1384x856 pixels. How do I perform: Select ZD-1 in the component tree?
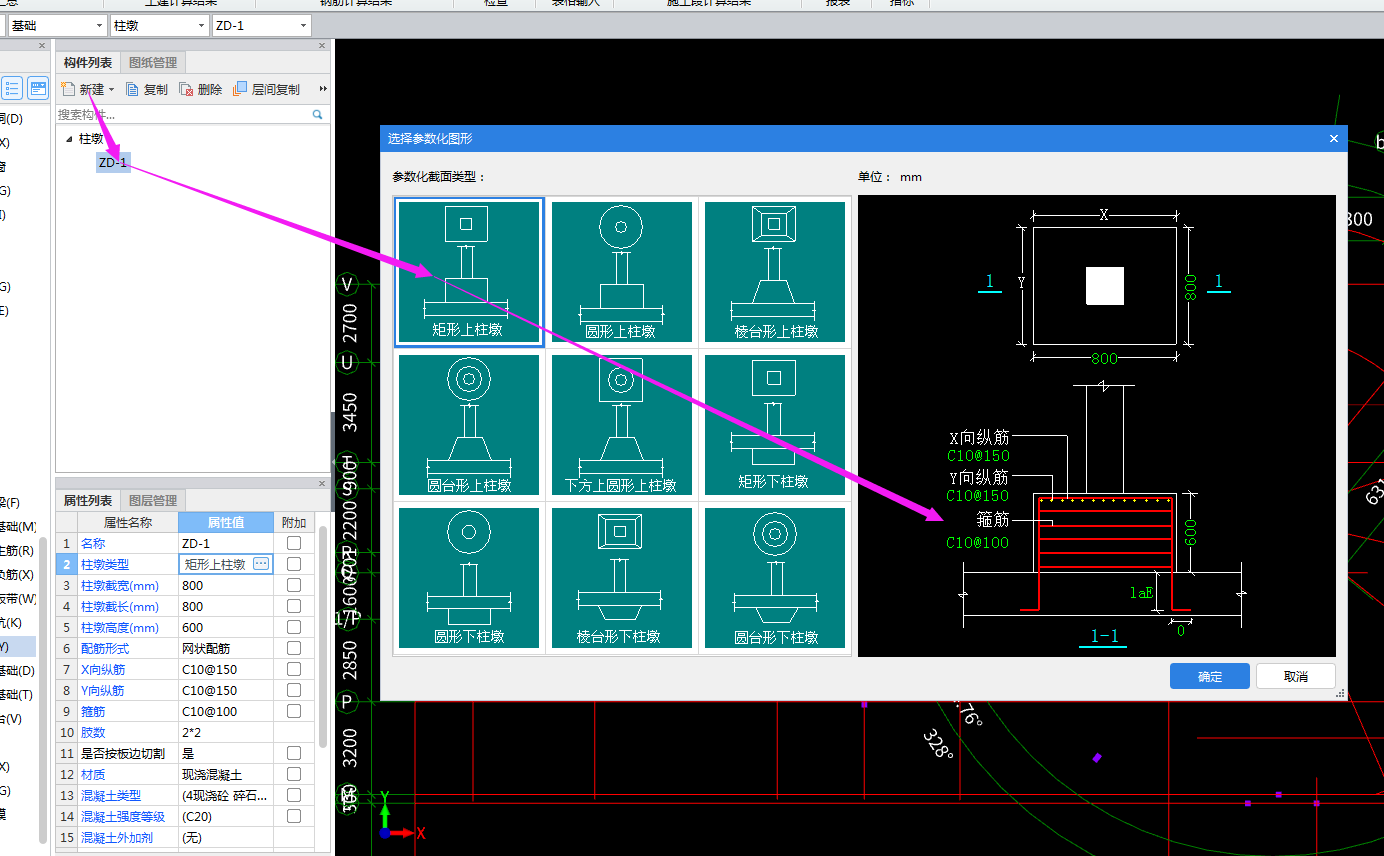point(113,162)
